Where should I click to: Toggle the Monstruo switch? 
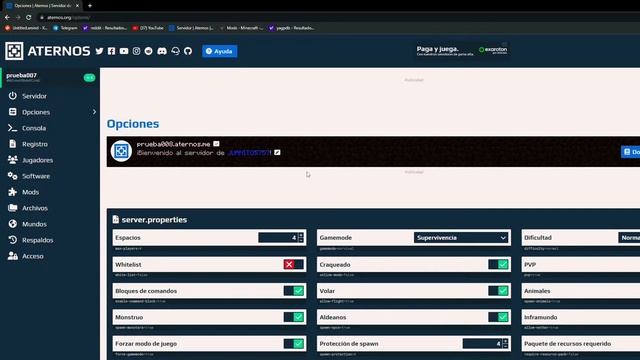tap(293, 317)
